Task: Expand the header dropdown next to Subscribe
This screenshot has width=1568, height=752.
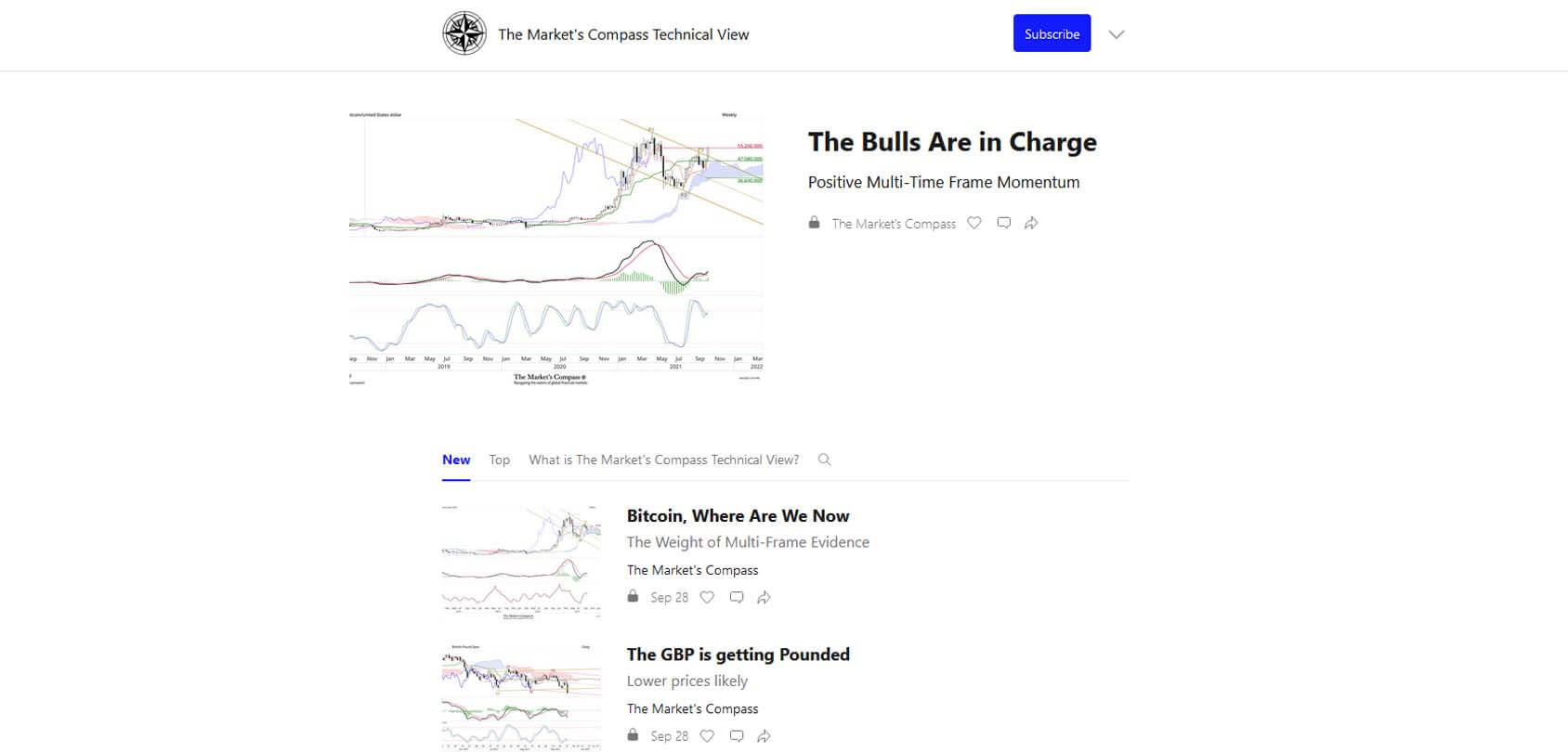Action: coord(1116,33)
